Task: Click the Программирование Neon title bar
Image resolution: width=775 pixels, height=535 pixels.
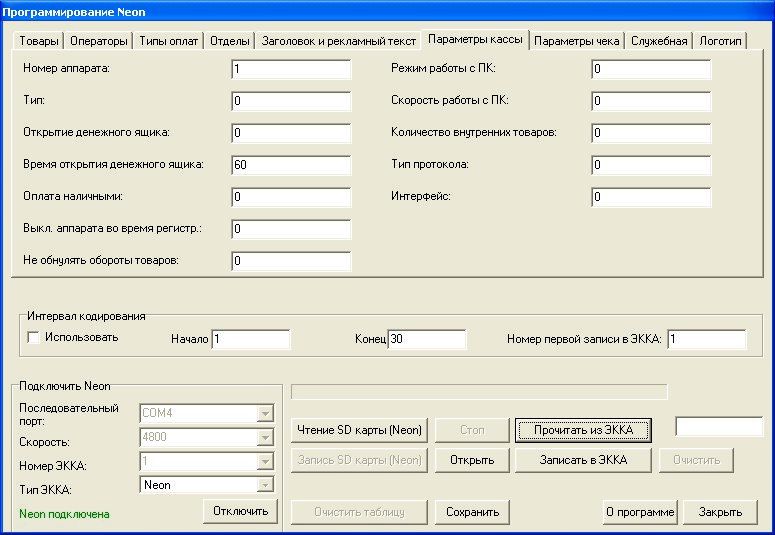Action: pos(388,11)
